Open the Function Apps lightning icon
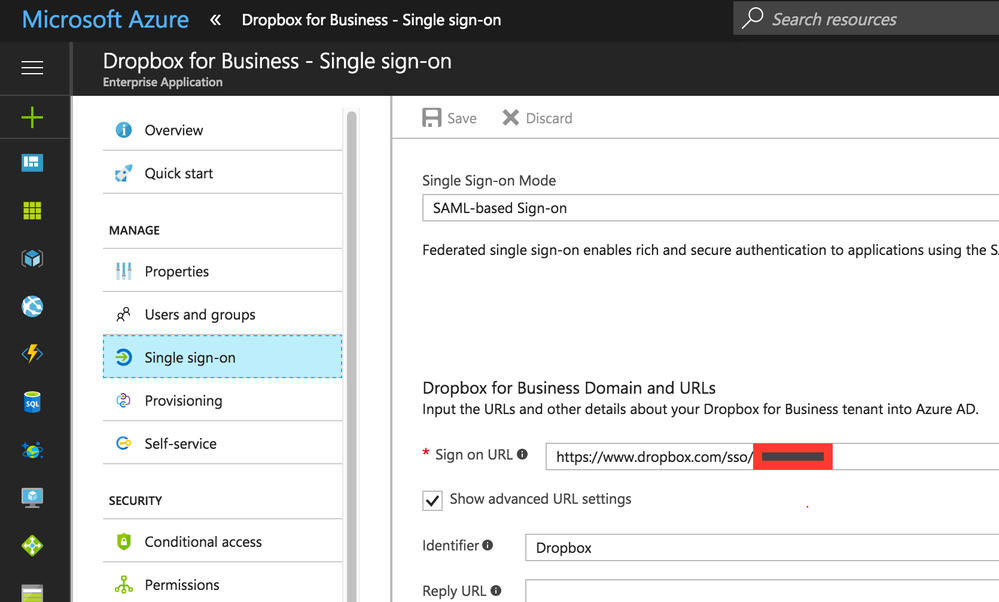The width and height of the screenshot is (999, 602). [x=32, y=354]
